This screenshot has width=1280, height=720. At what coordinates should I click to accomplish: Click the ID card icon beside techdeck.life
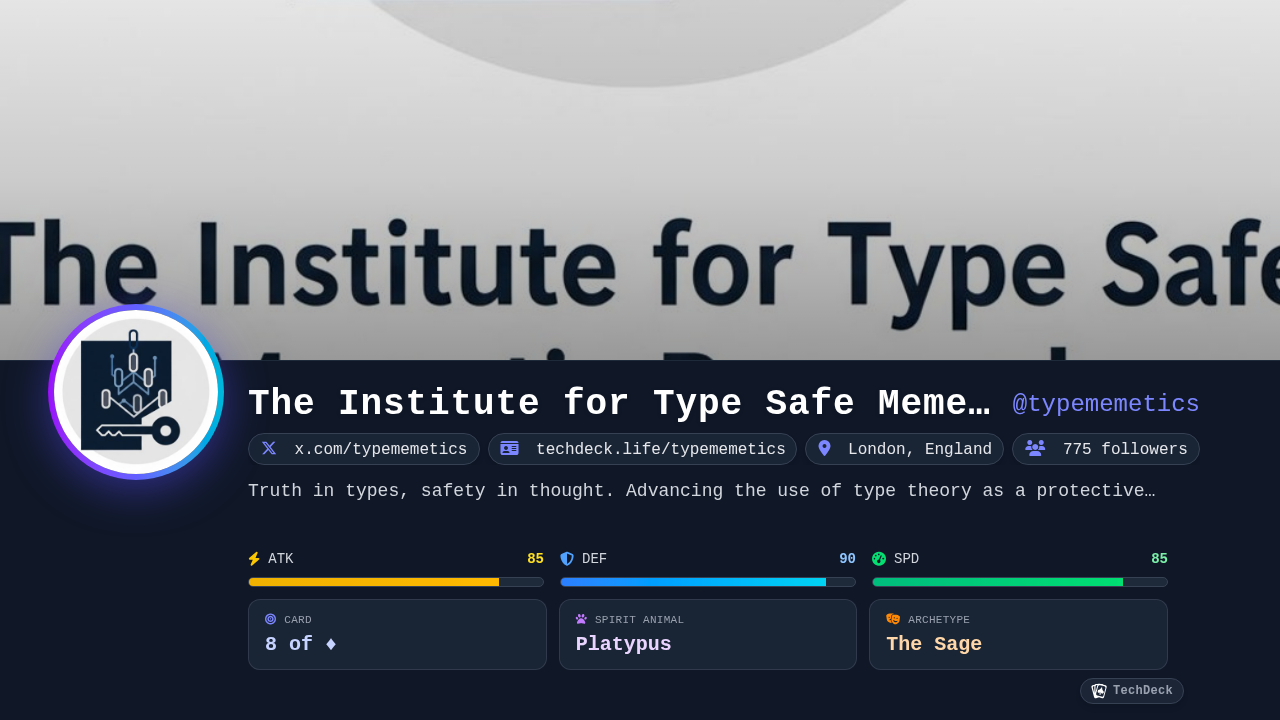click(509, 449)
